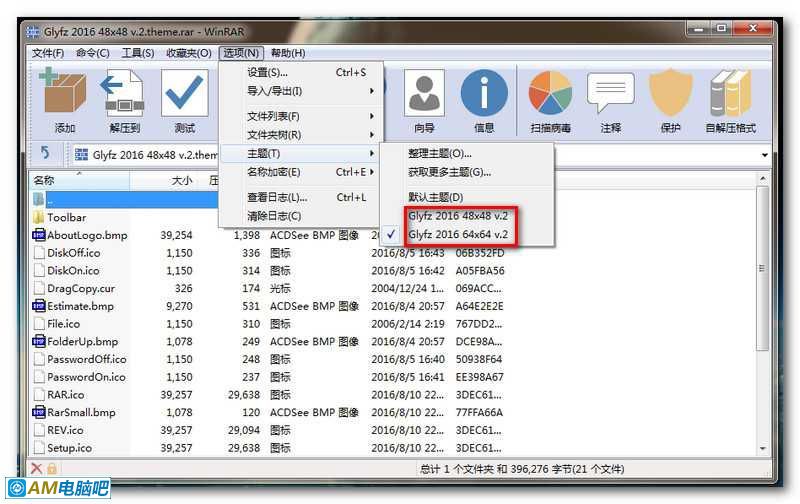Image resolution: width=800 pixels, height=504 pixels.
Task: Select the Glyfz 2016 48x48 v.2 theme
Action: click(466, 216)
